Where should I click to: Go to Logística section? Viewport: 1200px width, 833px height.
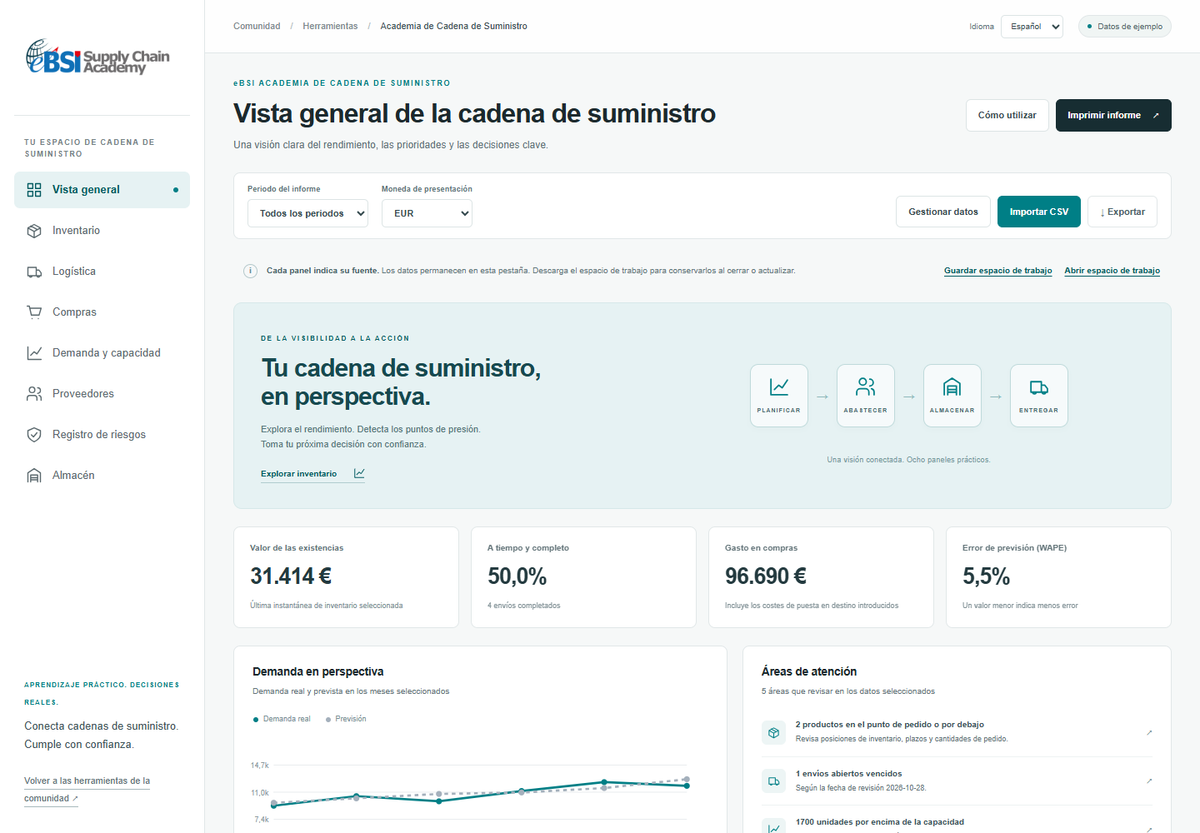click(x=102, y=272)
